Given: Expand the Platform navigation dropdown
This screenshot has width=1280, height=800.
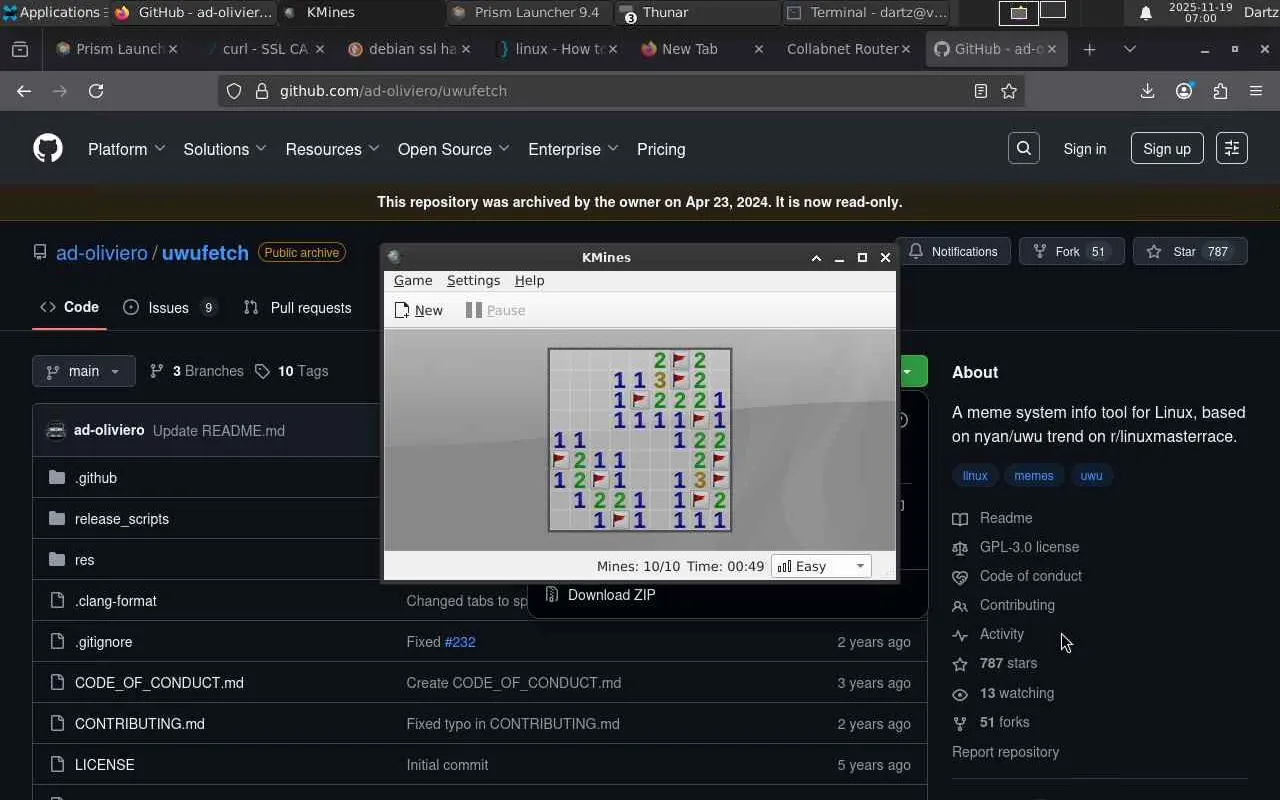Looking at the screenshot, I should (126, 149).
